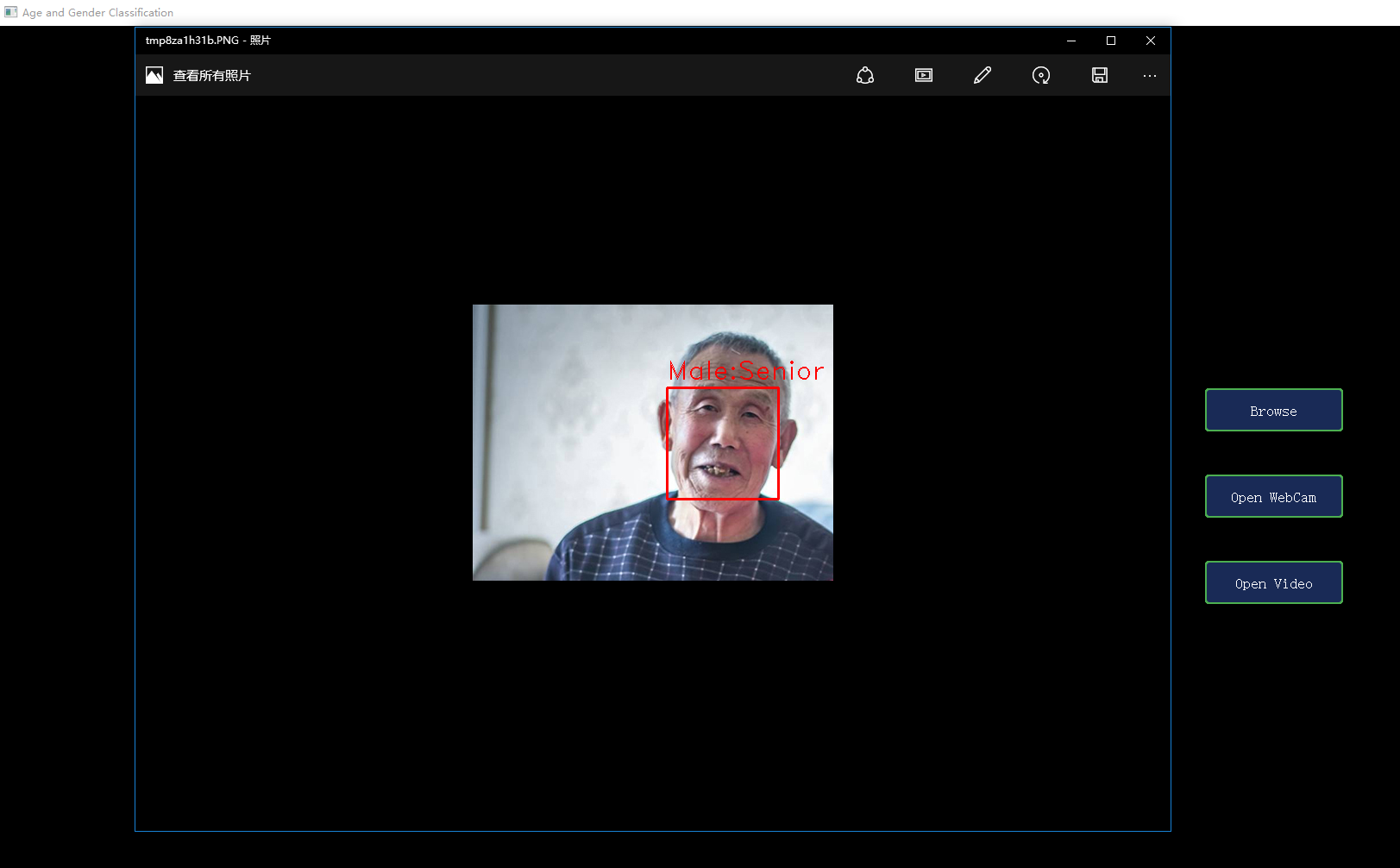The width and height of the screenshot is (1400, 868).
Task: Open 查看所有照片 to view all photos
Action: 211,76
